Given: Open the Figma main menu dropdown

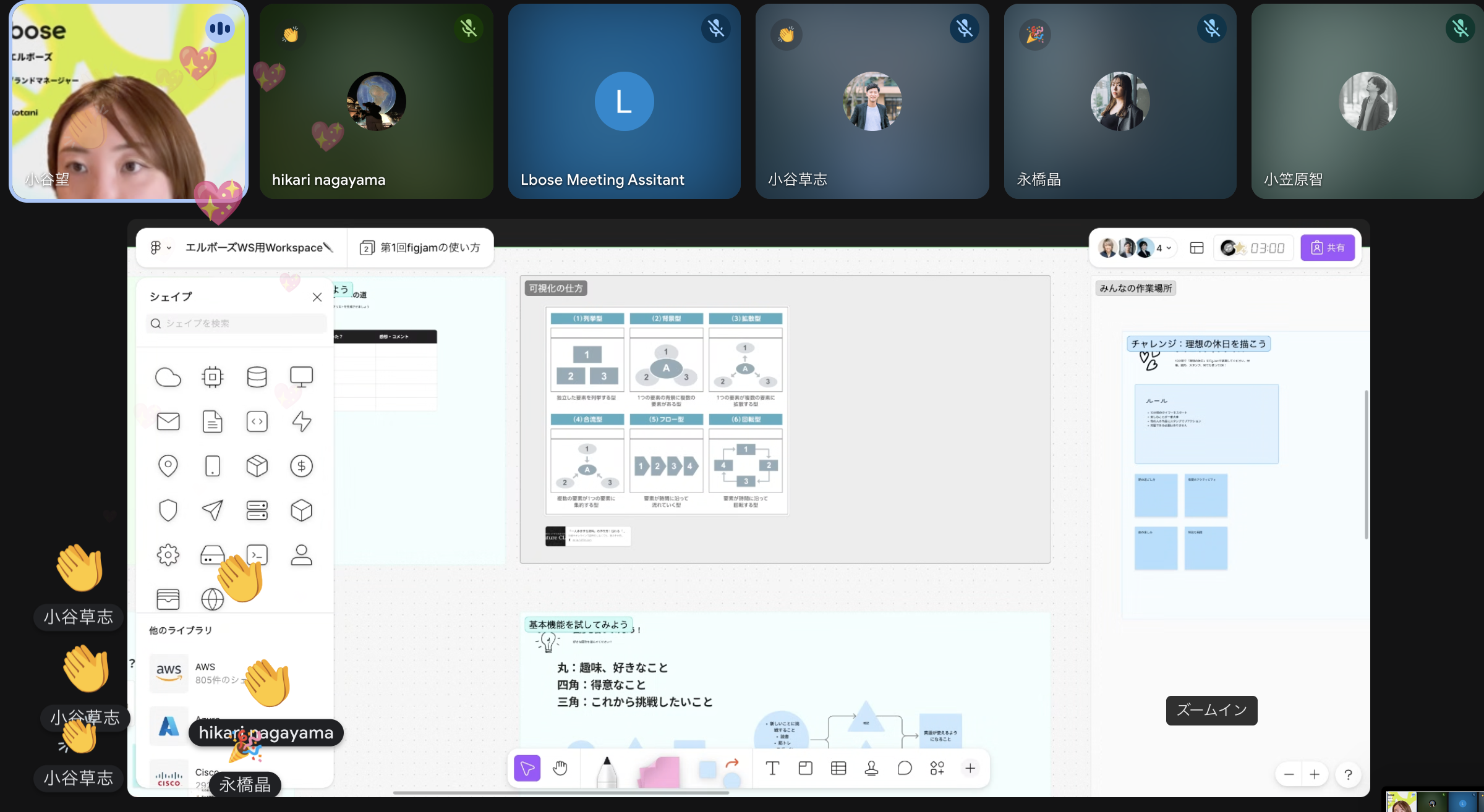Looking at the screenshot, I should [160, 248].
